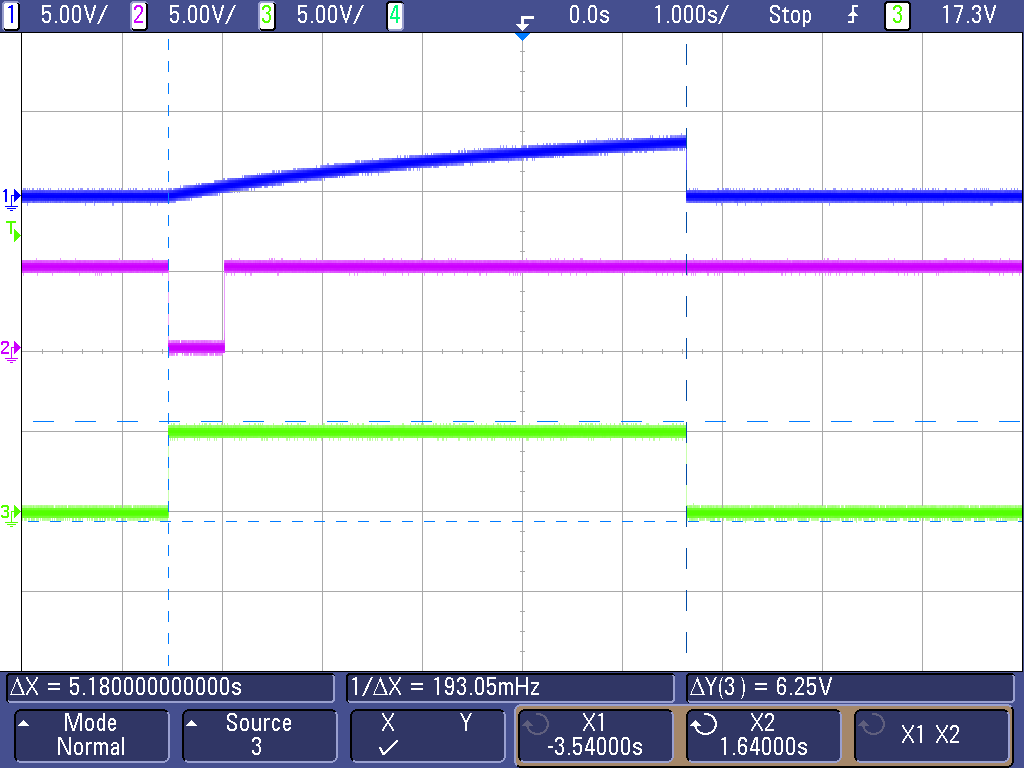Select the channel 4 icon in top bar
The image size is (1024, 768).
pos(395,16)
